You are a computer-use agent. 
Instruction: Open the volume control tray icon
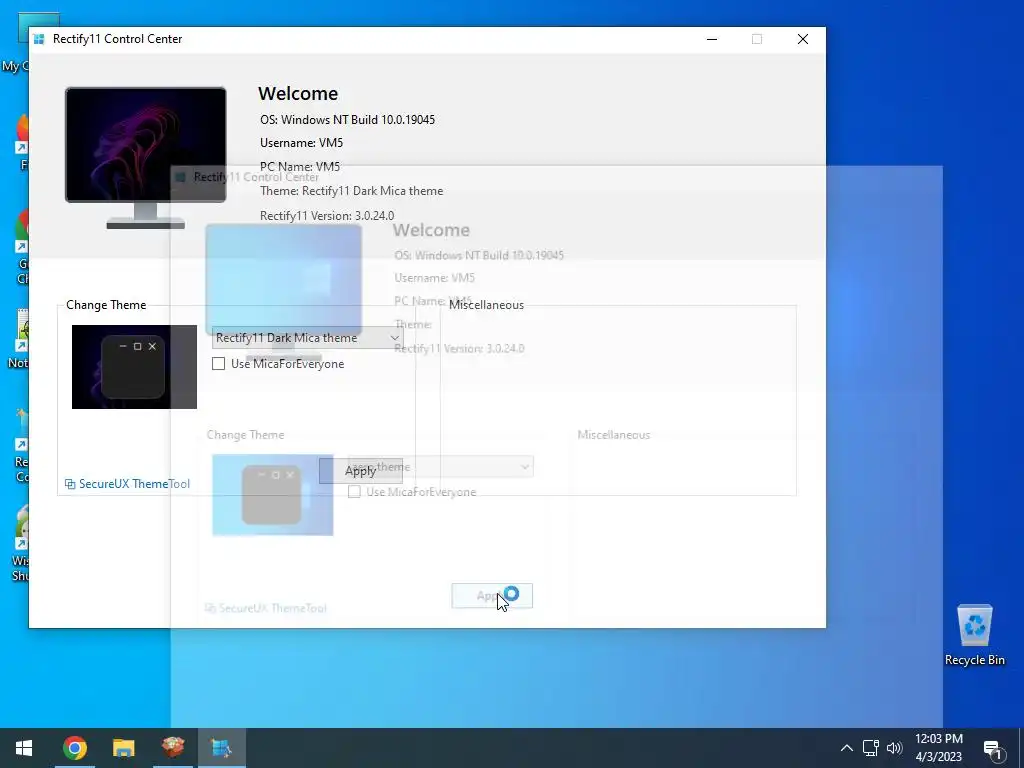895,748
